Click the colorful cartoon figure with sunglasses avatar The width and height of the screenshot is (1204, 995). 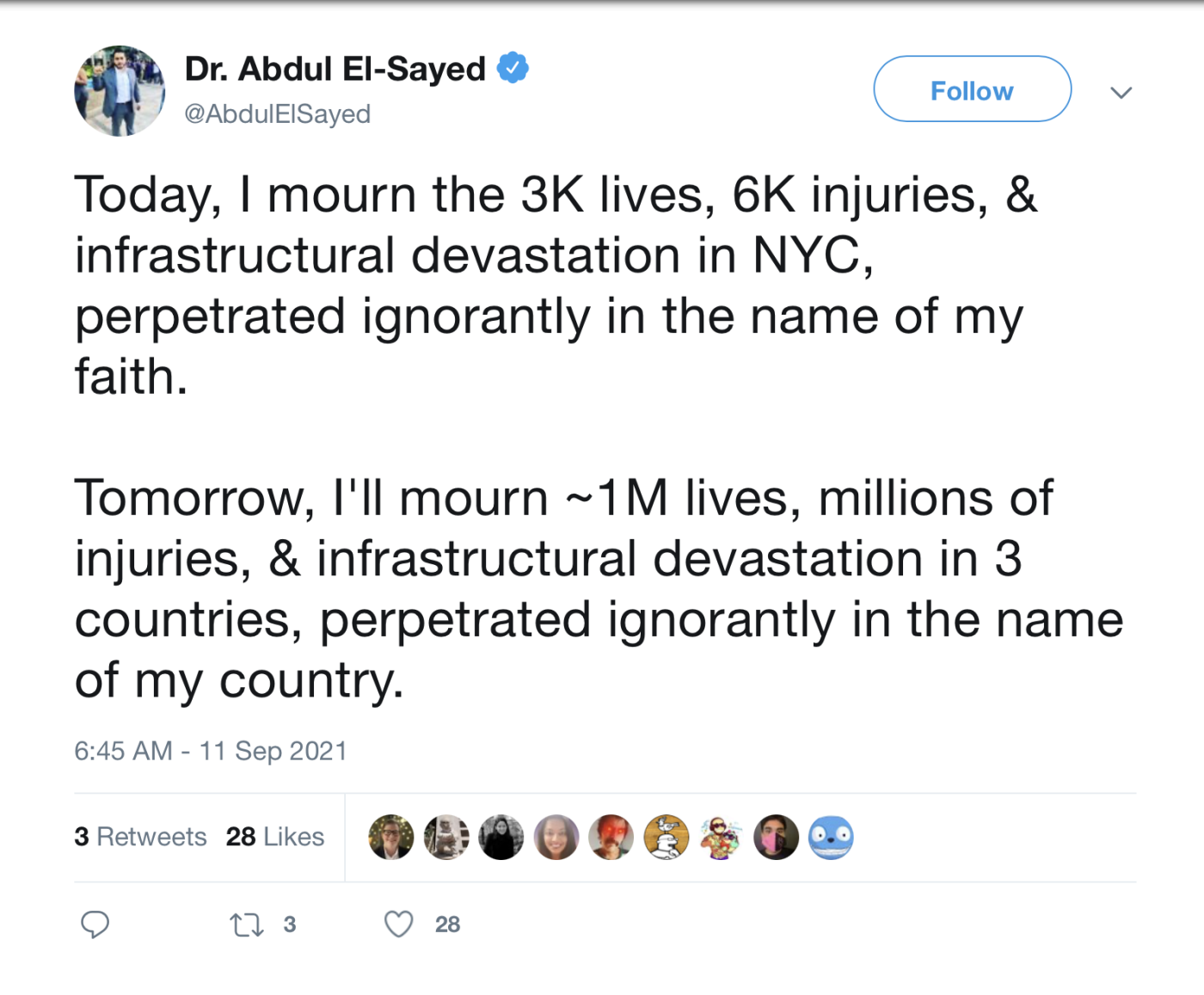(721, 838)
